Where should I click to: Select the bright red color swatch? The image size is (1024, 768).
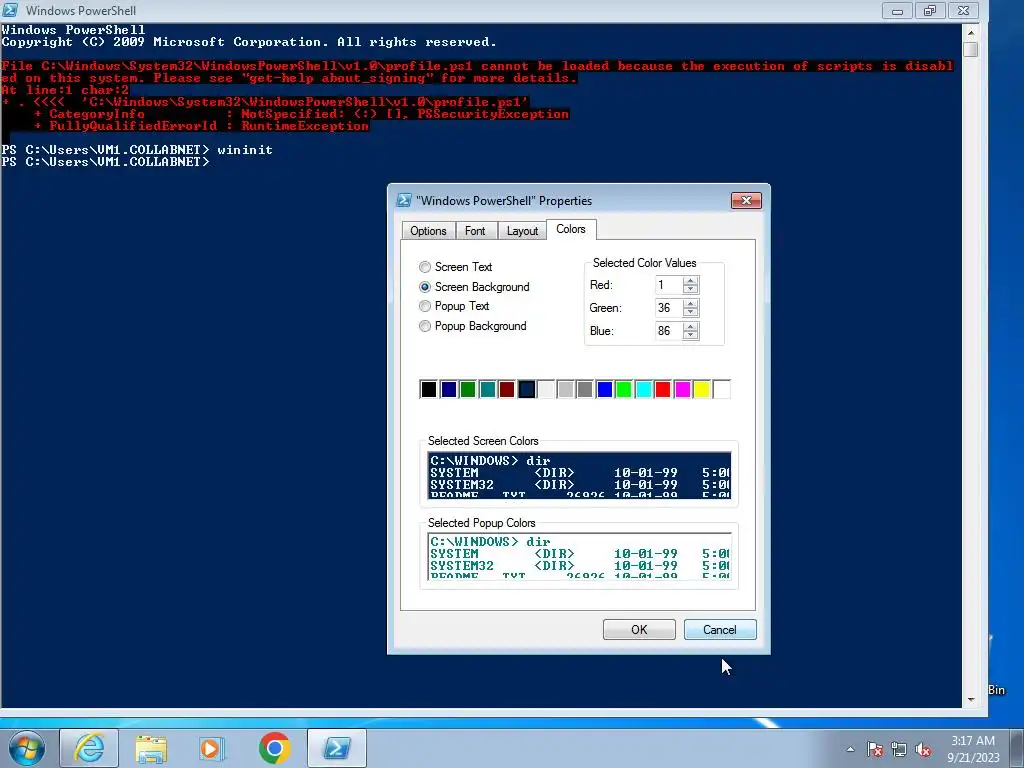click(x=663, y=389)
